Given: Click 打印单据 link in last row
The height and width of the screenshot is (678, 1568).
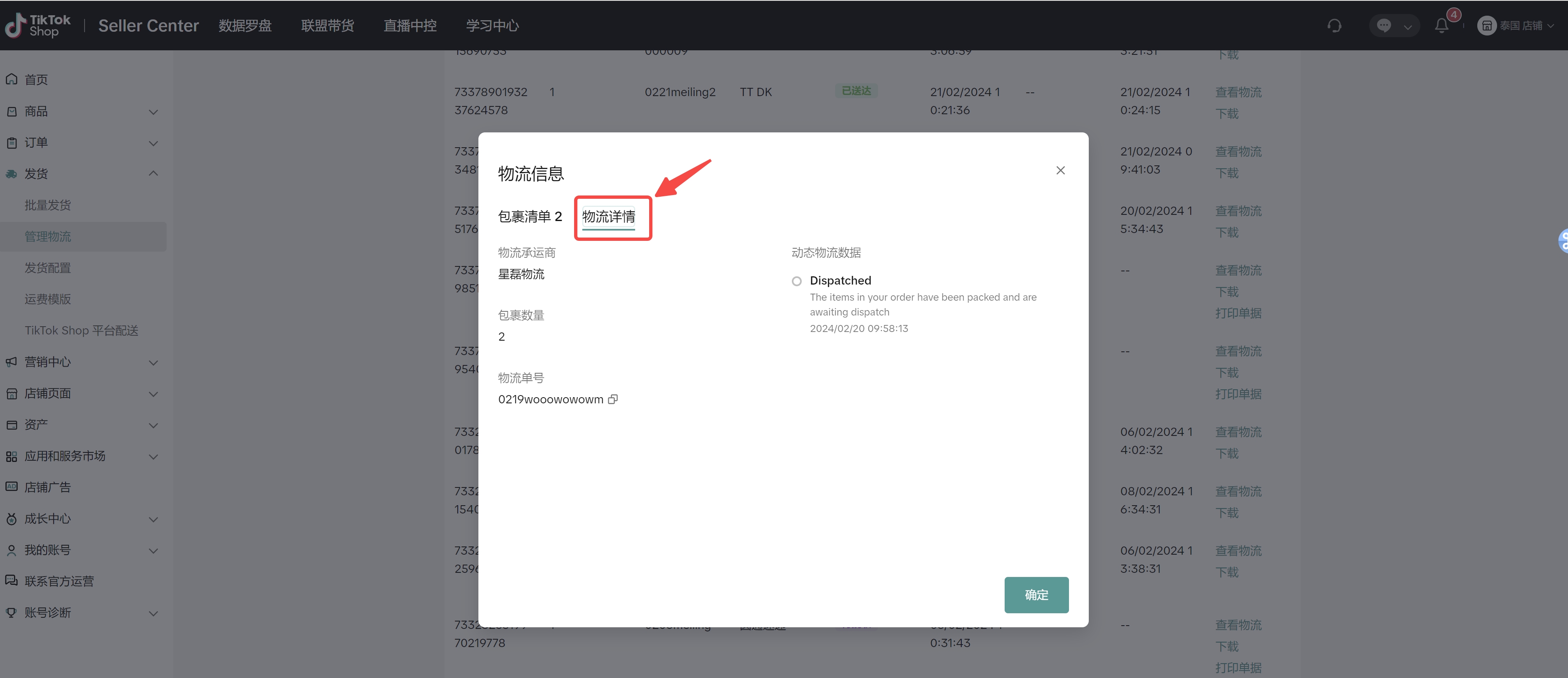Looking at the screenshot, I should tap(1238, 667).
